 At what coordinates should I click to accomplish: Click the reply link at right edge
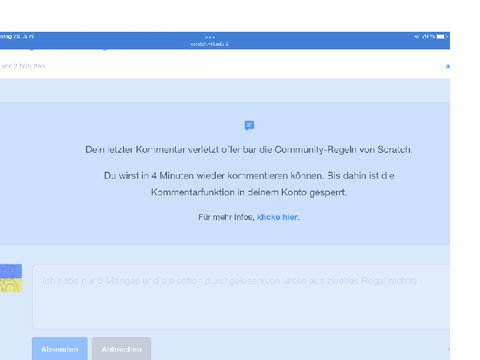(x=448, y=66)
